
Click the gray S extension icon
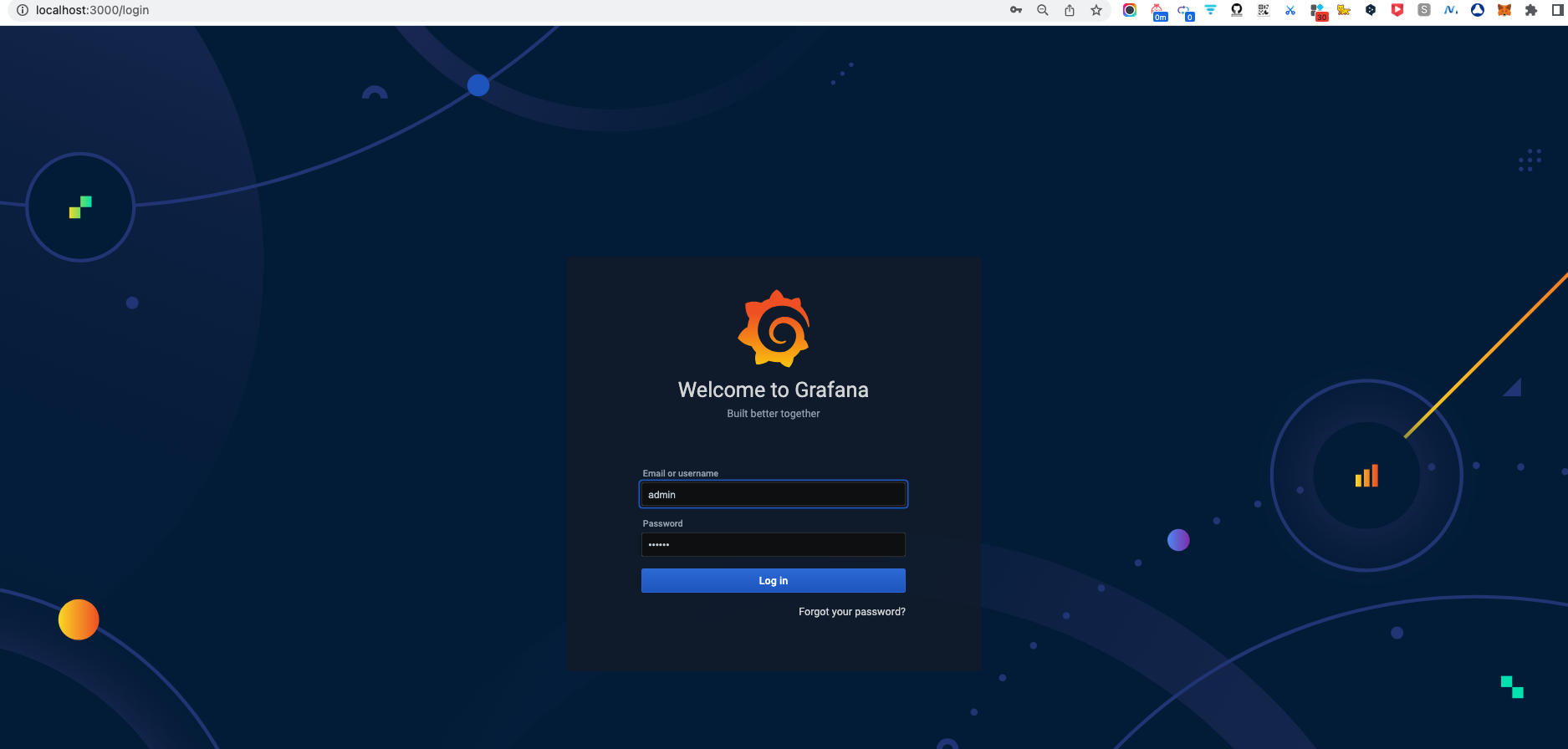(x=1424, y=10)
